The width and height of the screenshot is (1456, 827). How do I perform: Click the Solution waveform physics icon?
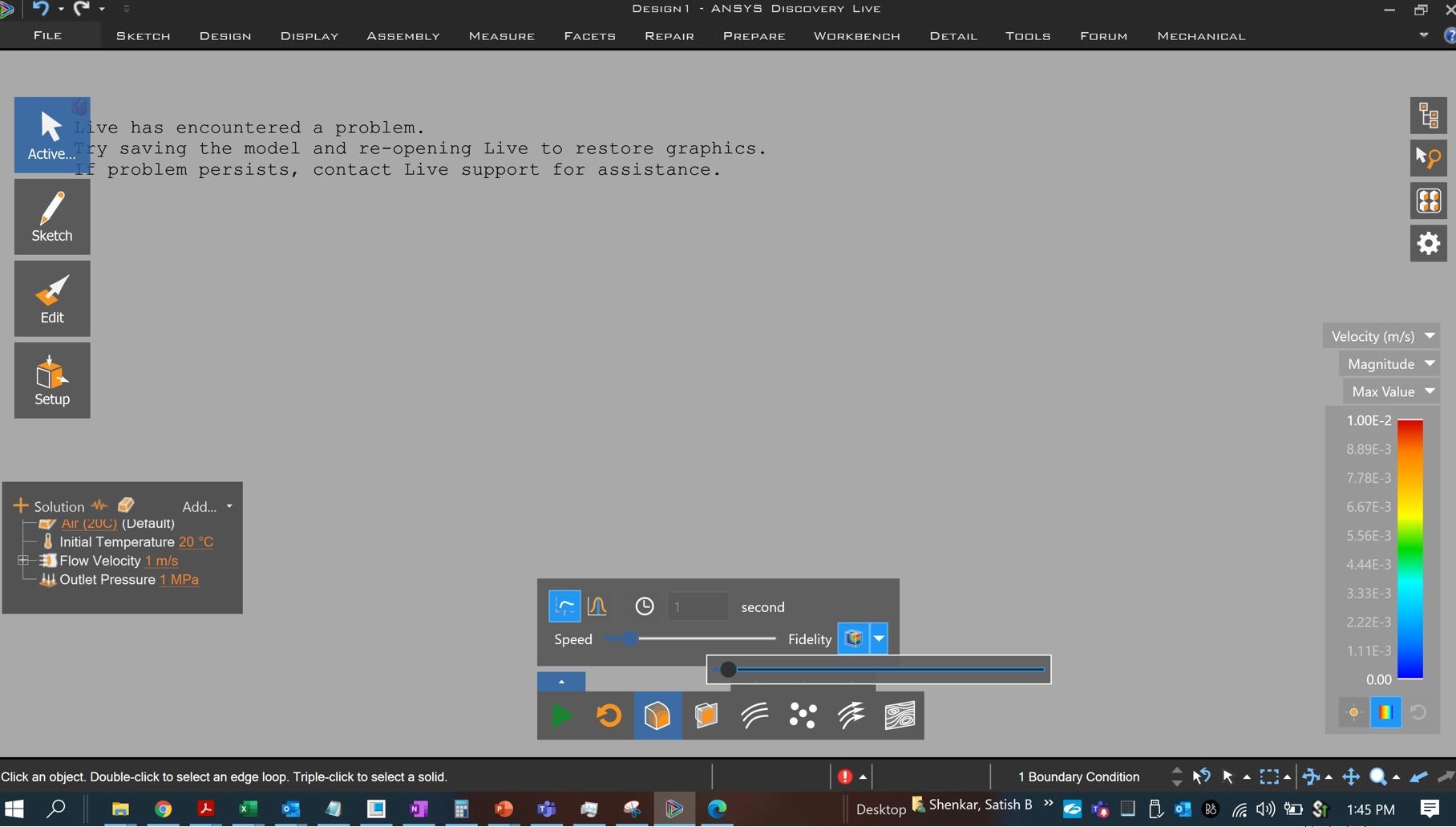pos(99,505)
